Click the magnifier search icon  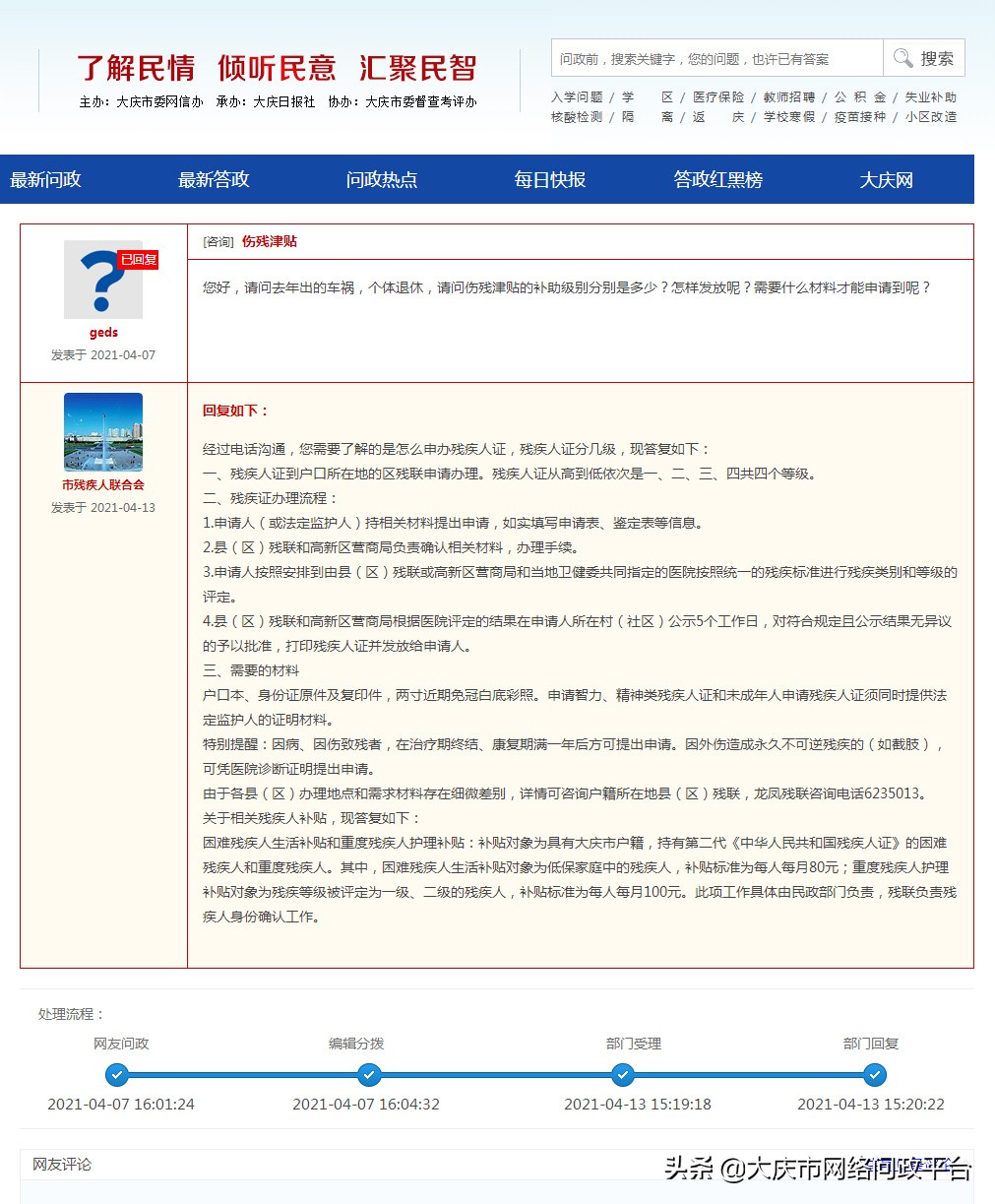(902, 58)
